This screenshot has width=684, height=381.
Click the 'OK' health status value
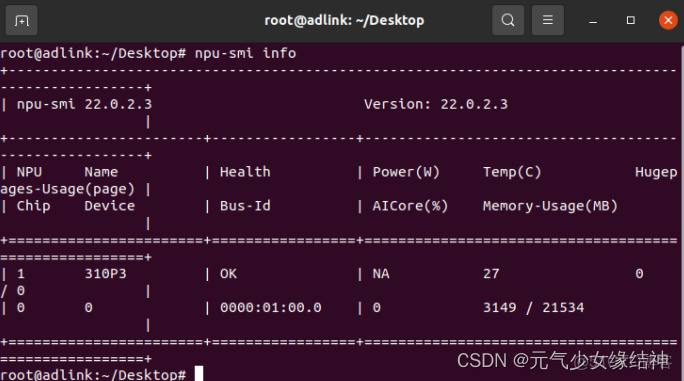[228, 274]
